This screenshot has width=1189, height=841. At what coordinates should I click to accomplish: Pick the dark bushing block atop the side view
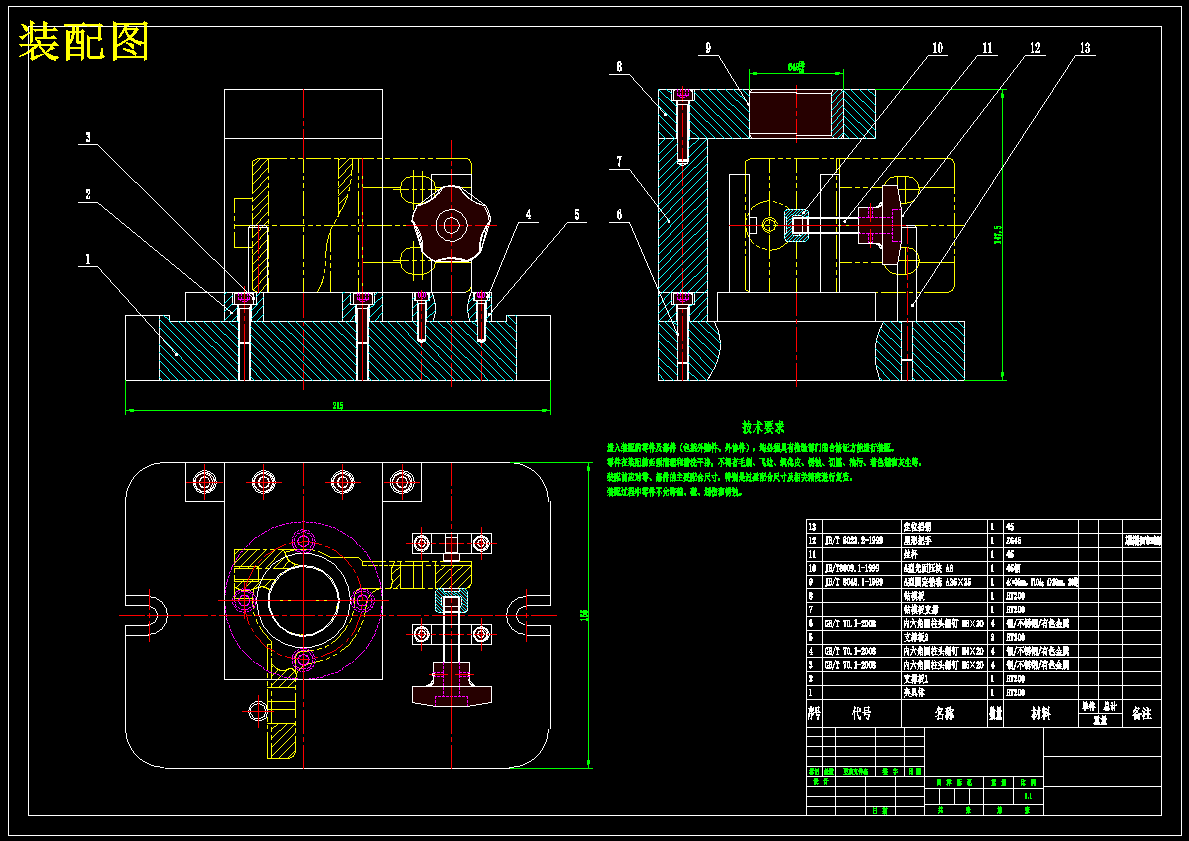(790, 114)
